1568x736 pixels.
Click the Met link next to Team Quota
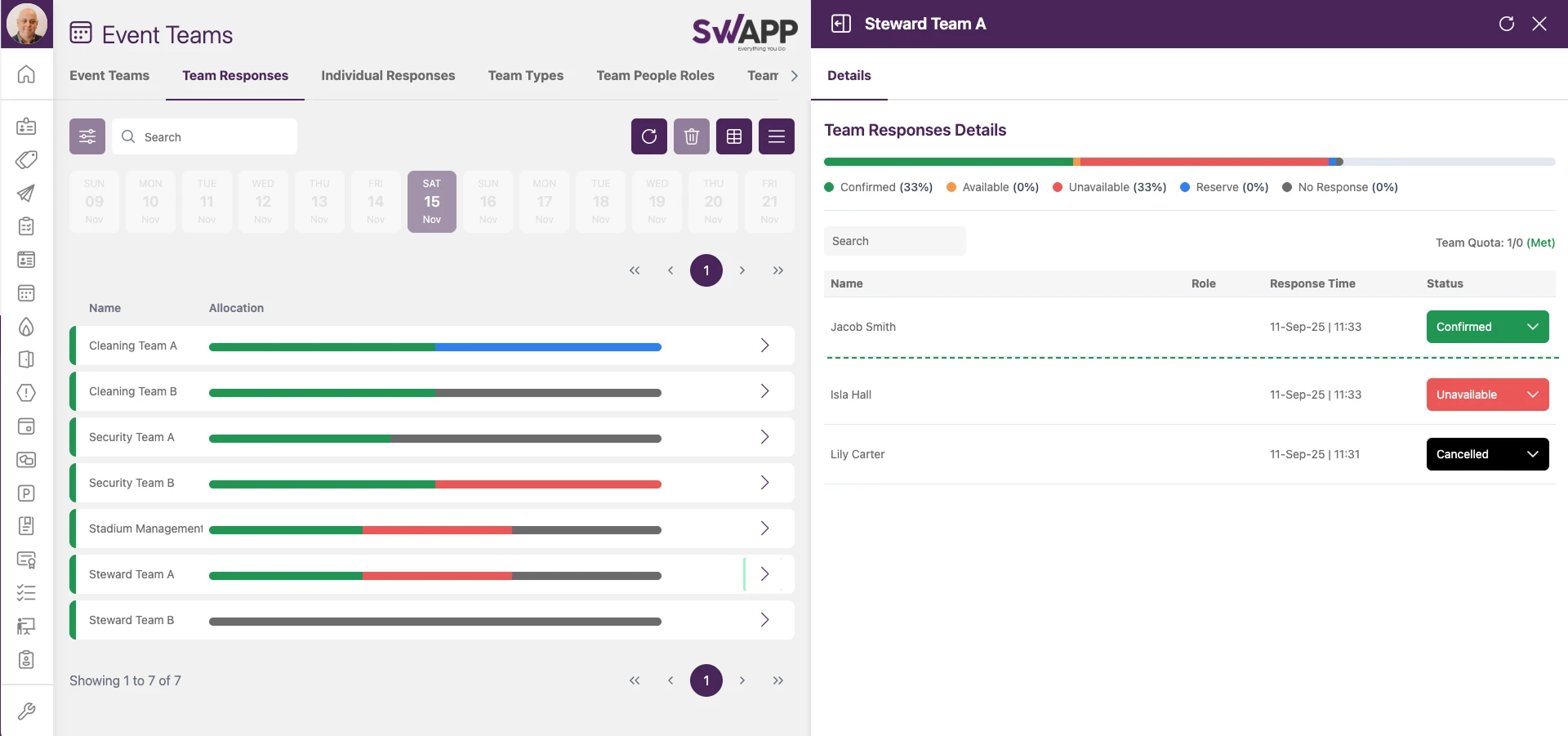click(x=1540, y=243)
